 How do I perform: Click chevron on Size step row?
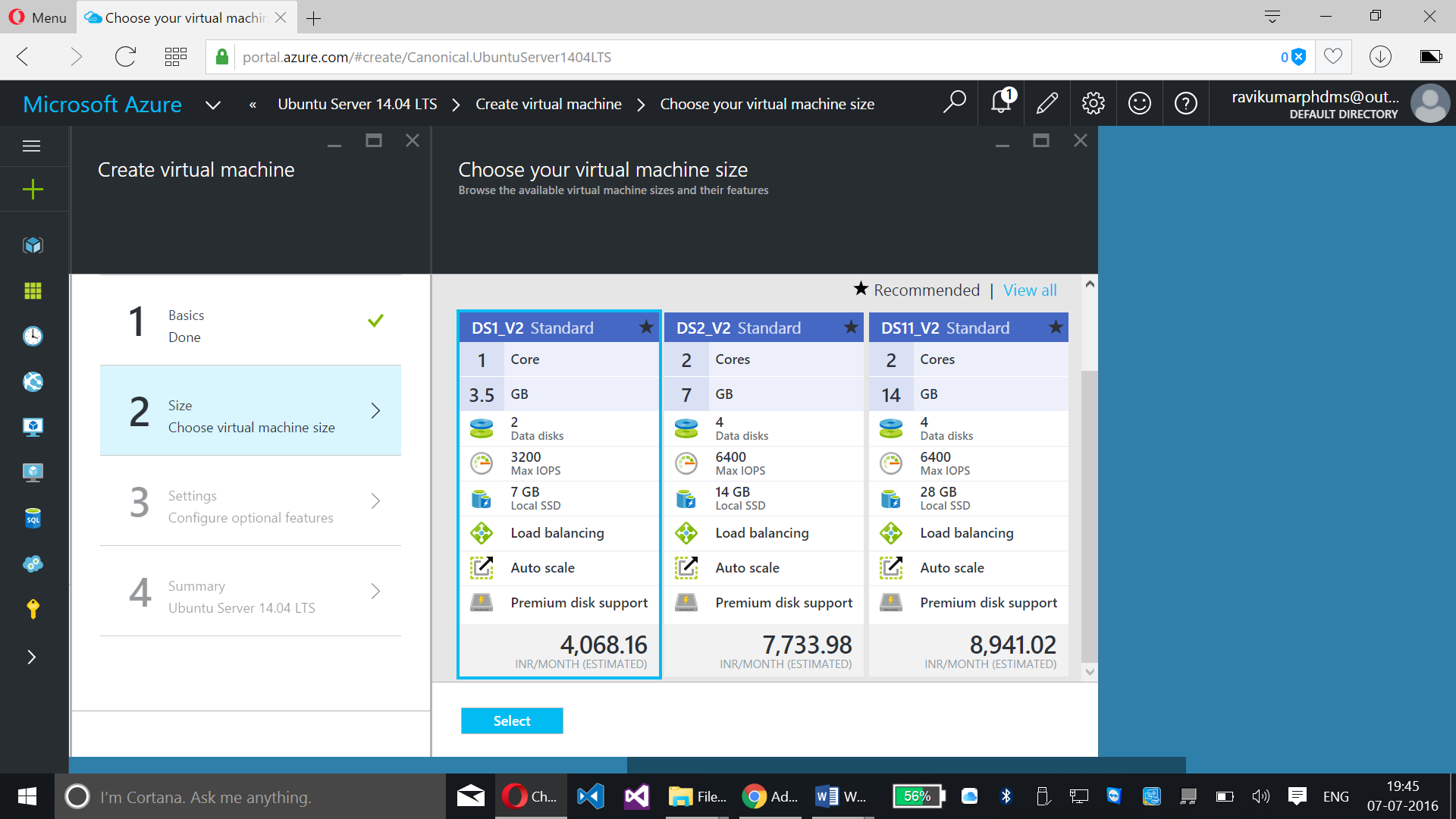(375, 410)
